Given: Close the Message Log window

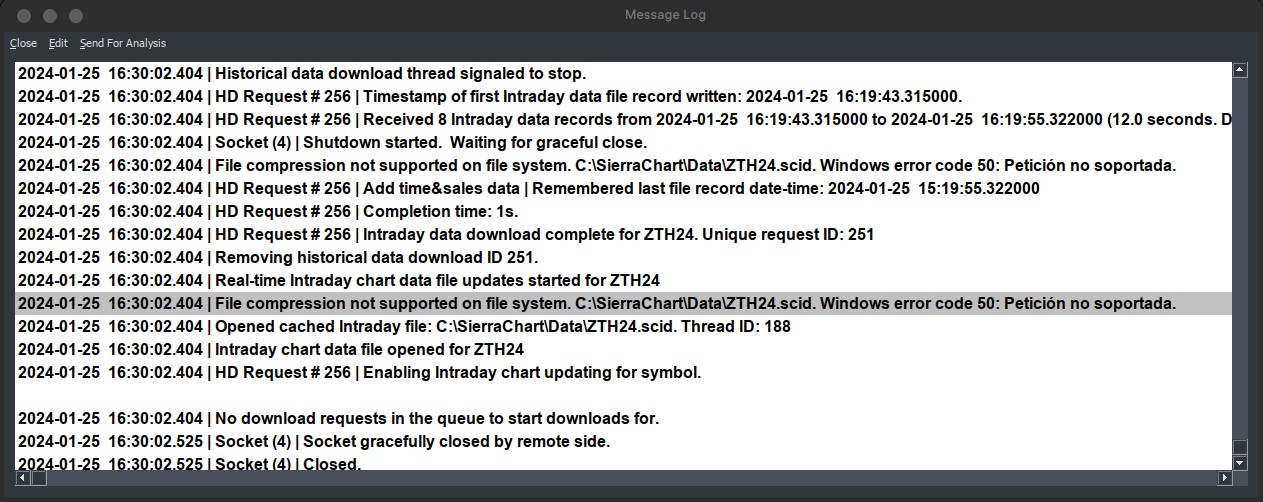Looking at the screenshot, I should tap(24, 16).
